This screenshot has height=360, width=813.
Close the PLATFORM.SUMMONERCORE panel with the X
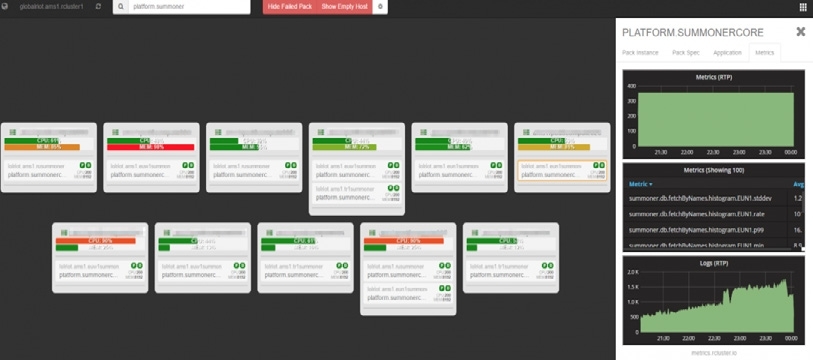(x=801, y=32)
